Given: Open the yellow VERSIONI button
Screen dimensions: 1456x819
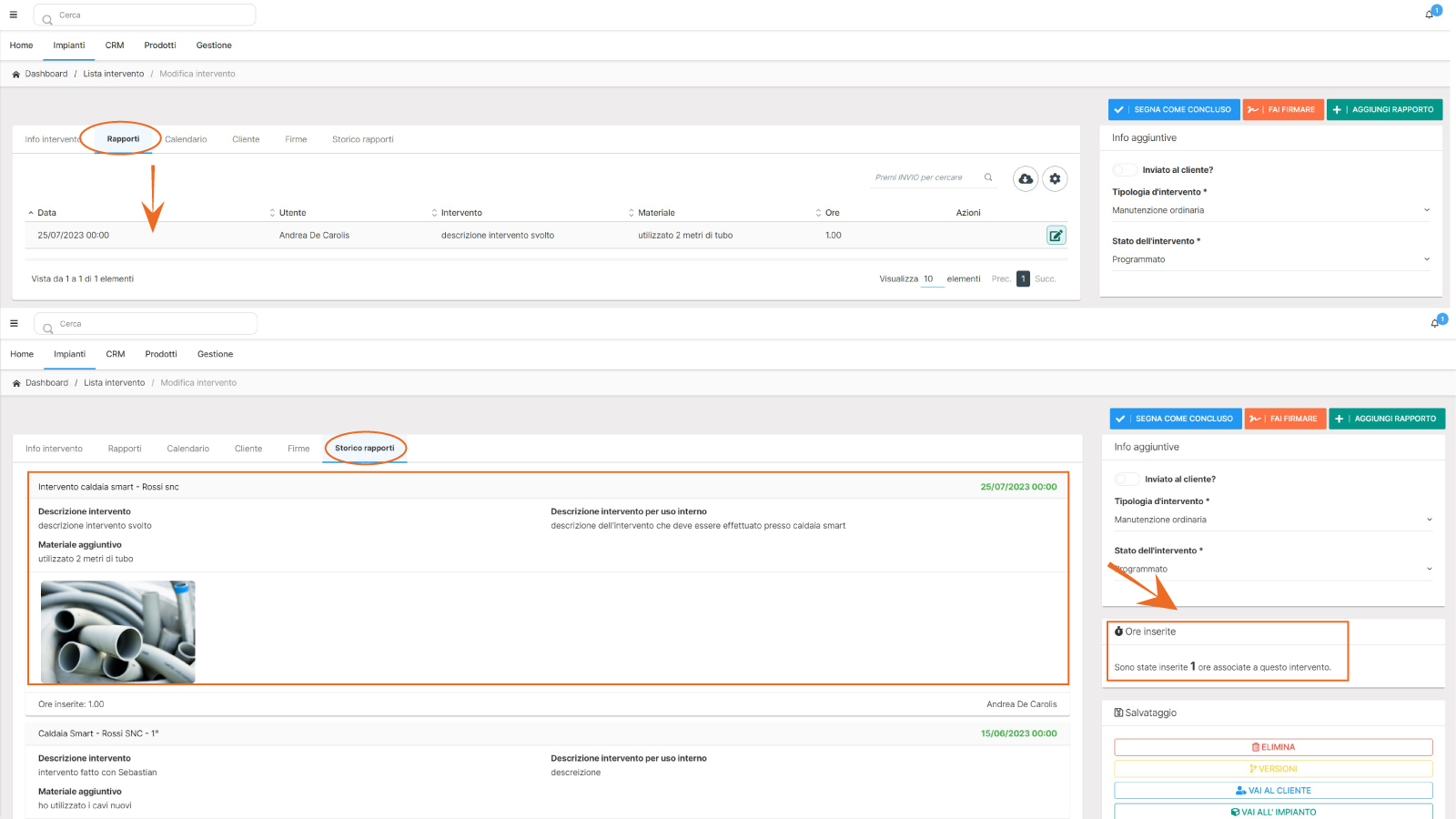Looking at the screenshot, I should (1273, 769).
